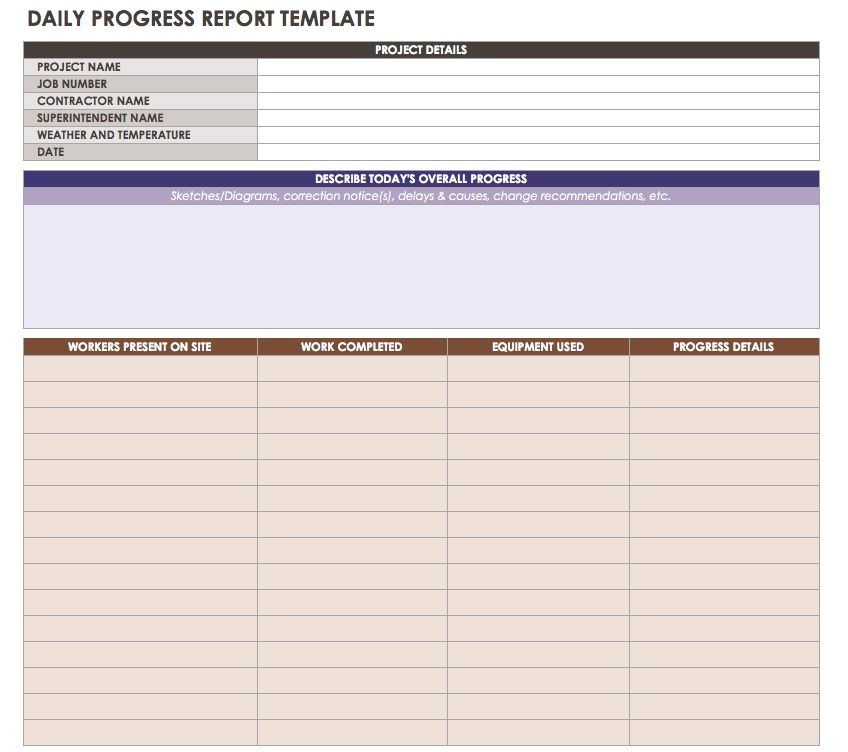848x752 pixels.
Task: Select first empty cell under Work Completed
Action: pyautogui.click(x=351, y=369)
